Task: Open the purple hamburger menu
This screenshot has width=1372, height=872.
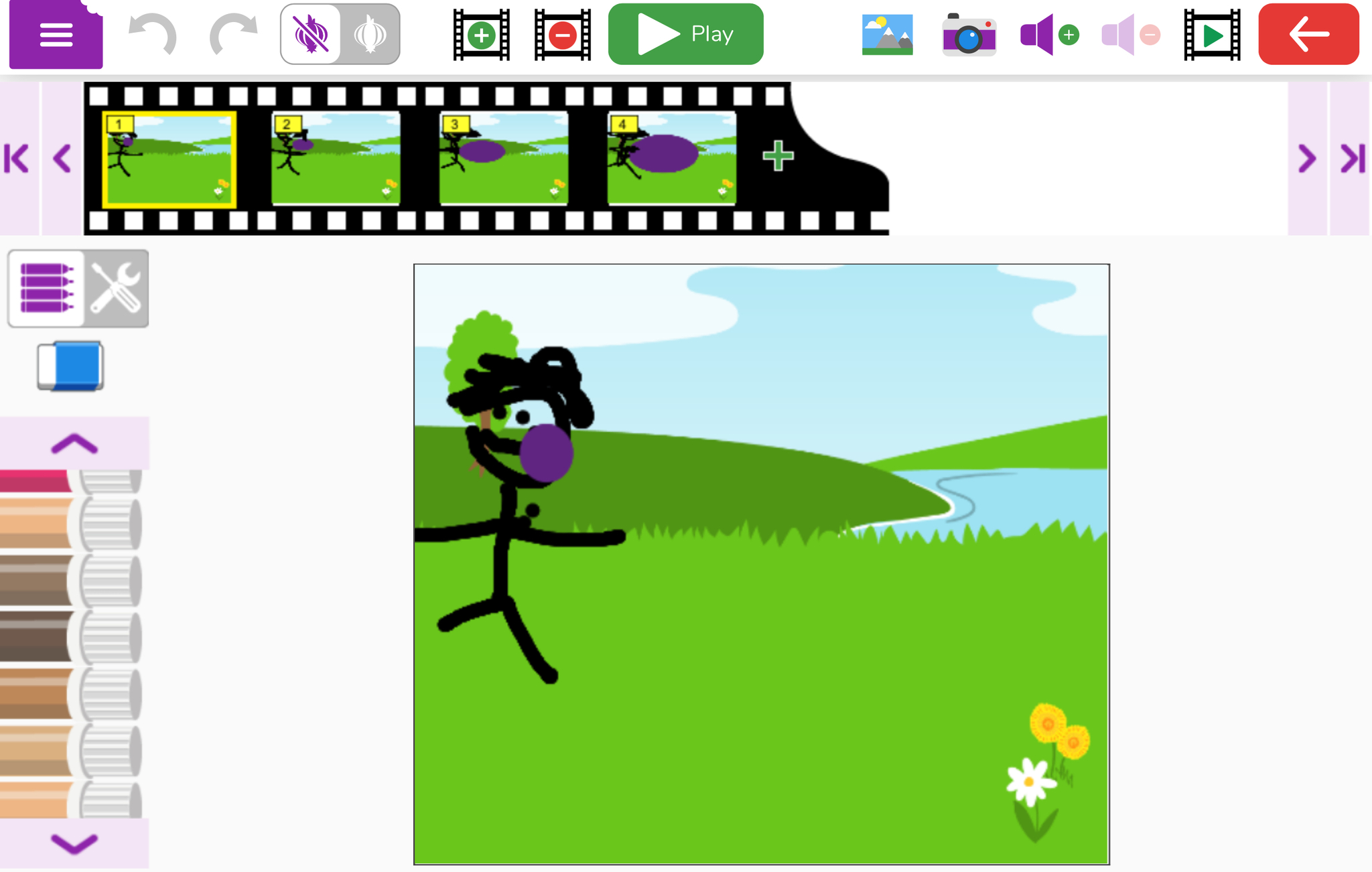Action: 56,35
